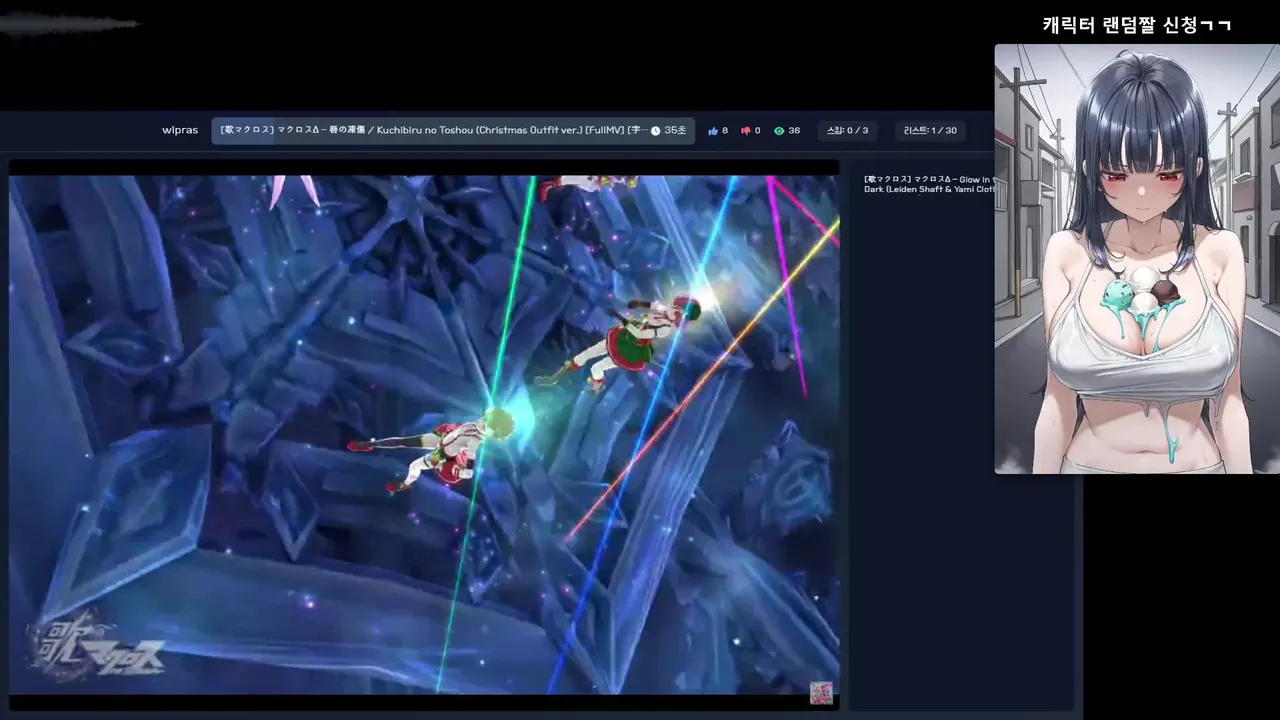Click the small thumbnail at video's bottom-right corner
This screenshot has width=1280, height=720.
[821, 693]
